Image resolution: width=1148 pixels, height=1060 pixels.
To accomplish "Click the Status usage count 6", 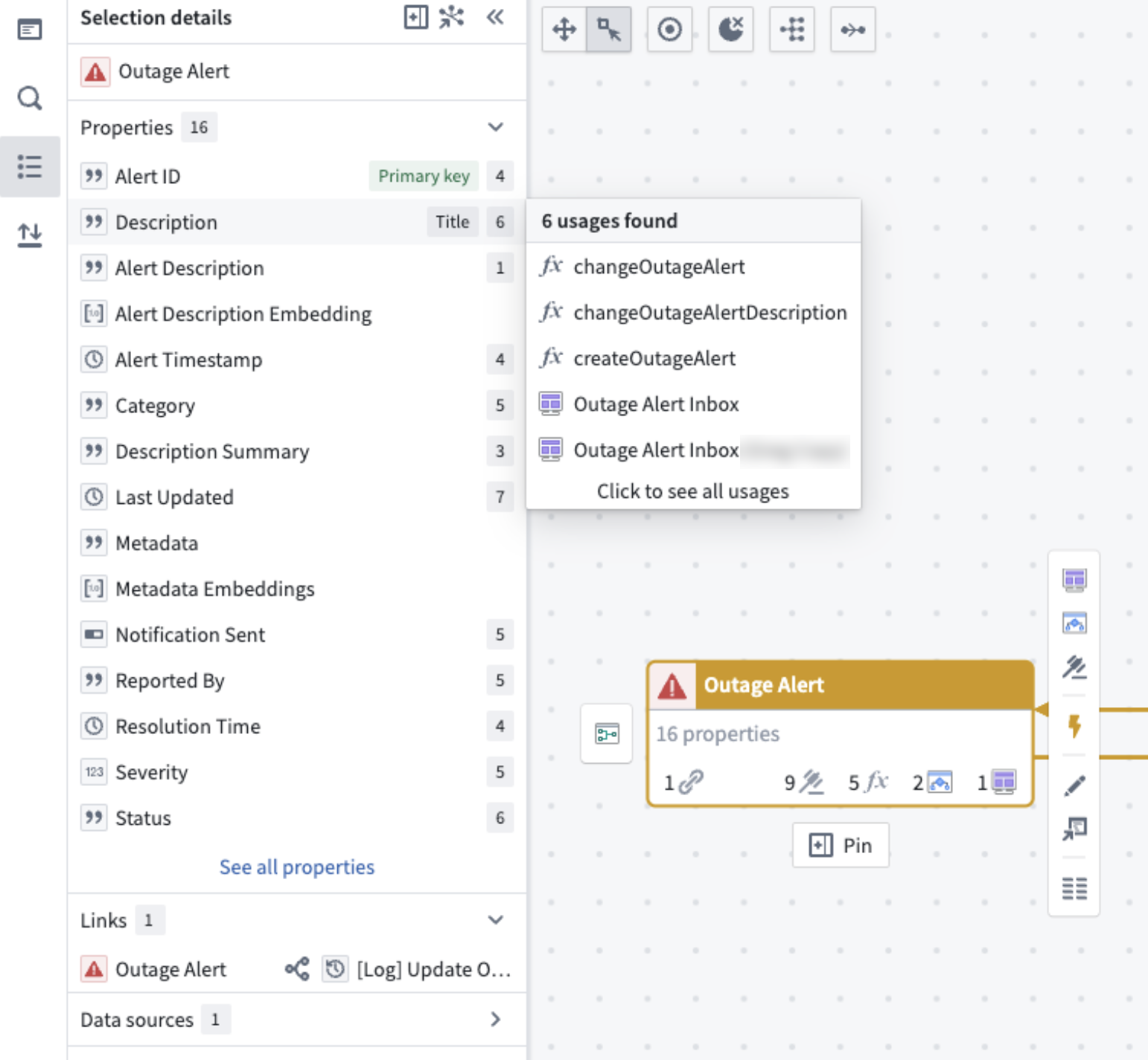I will click(x=500, y=818).
